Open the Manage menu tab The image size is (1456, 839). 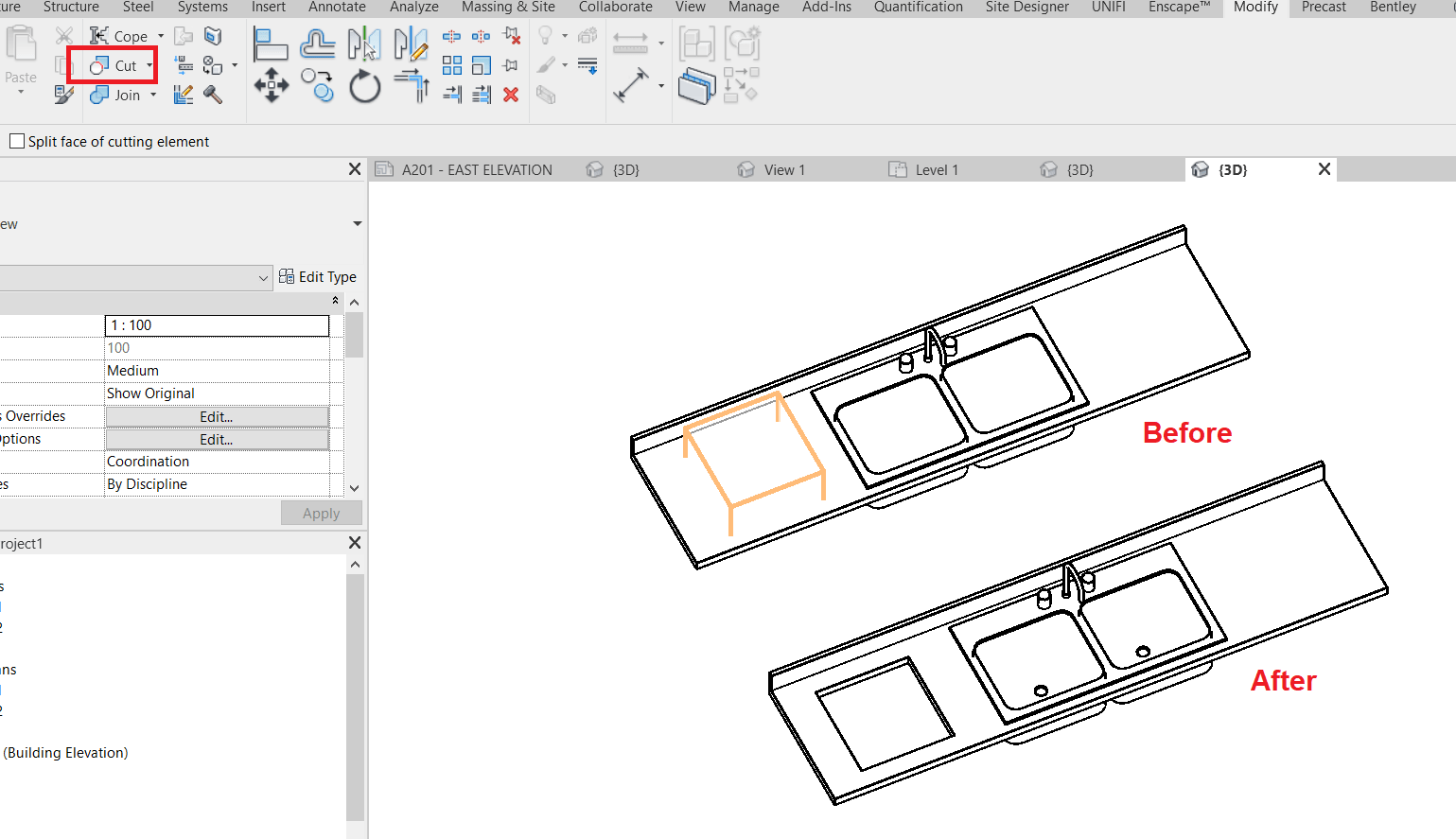pos(752,8)
